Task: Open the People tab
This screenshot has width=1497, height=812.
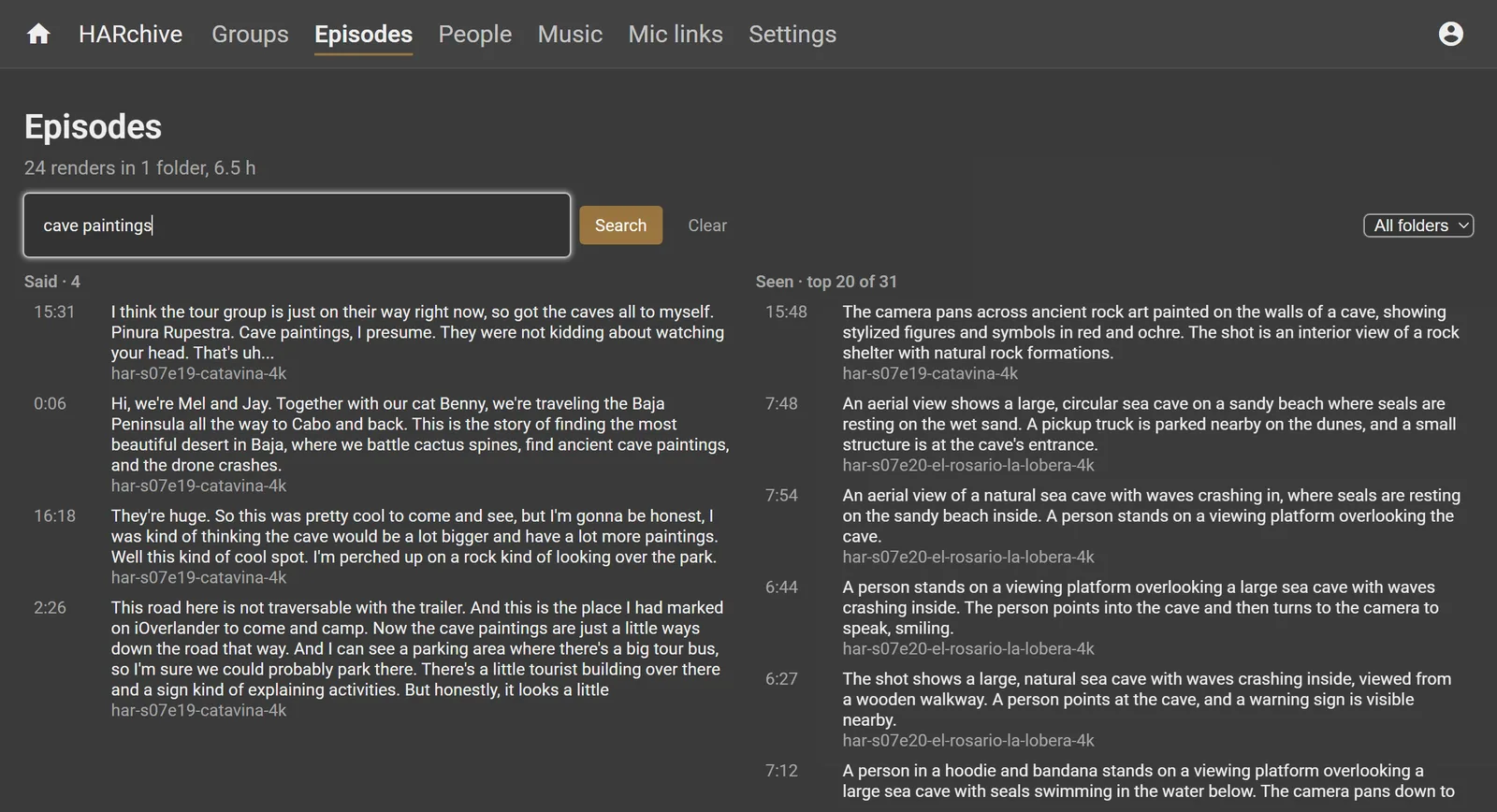Action: [475, 34]
